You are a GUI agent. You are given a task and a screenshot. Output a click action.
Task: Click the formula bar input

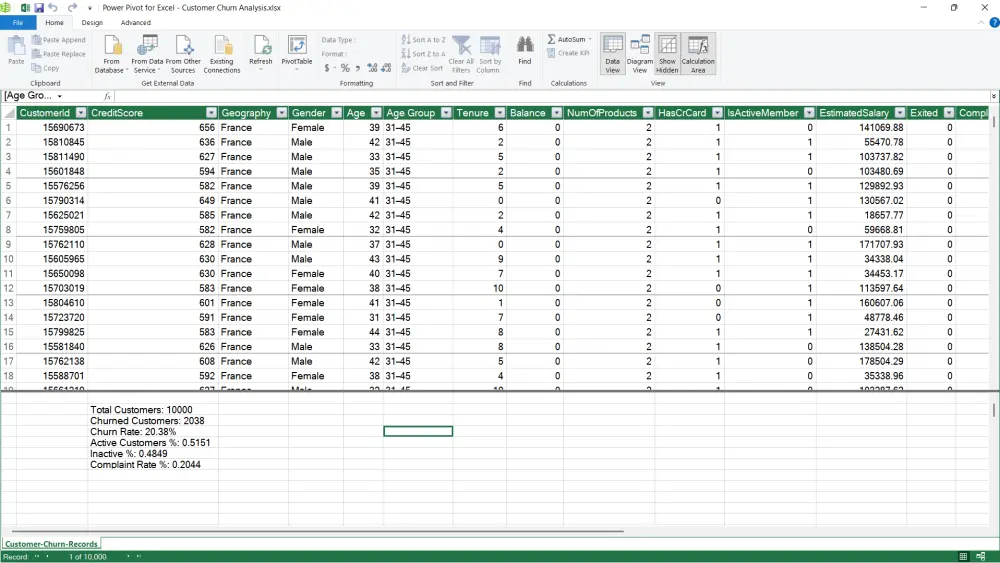[x=552, y=96]
